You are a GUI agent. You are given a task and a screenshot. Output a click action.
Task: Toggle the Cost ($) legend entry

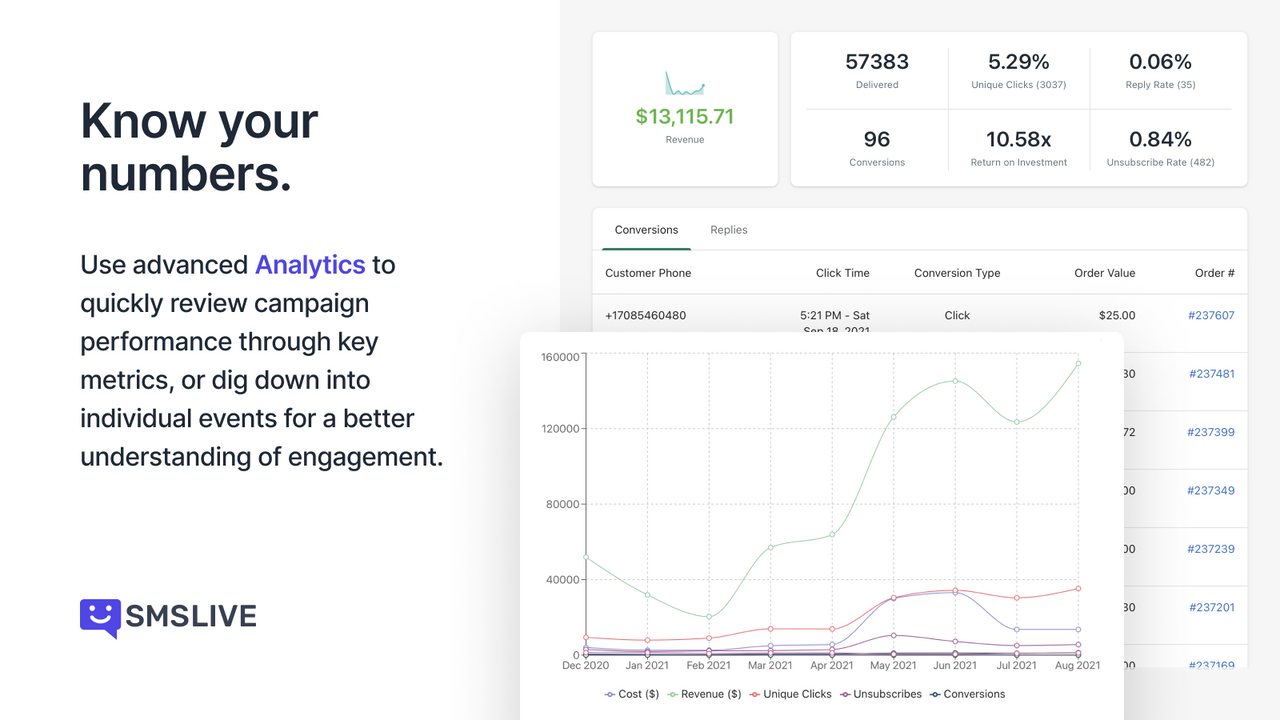[x=632, y=694]
